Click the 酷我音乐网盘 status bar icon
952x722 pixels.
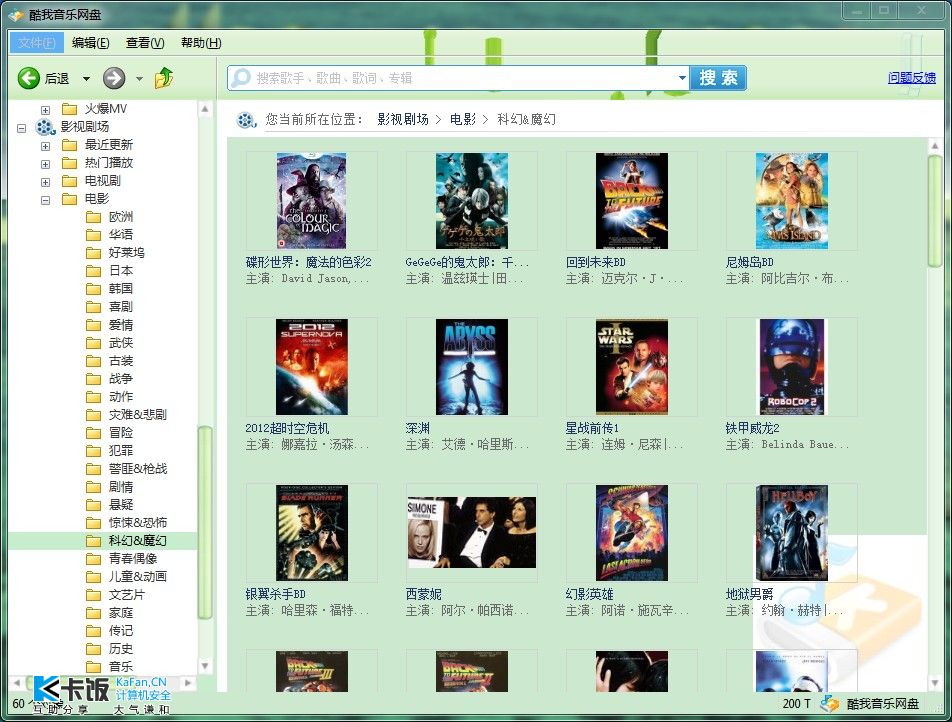[x=829, y=704]
